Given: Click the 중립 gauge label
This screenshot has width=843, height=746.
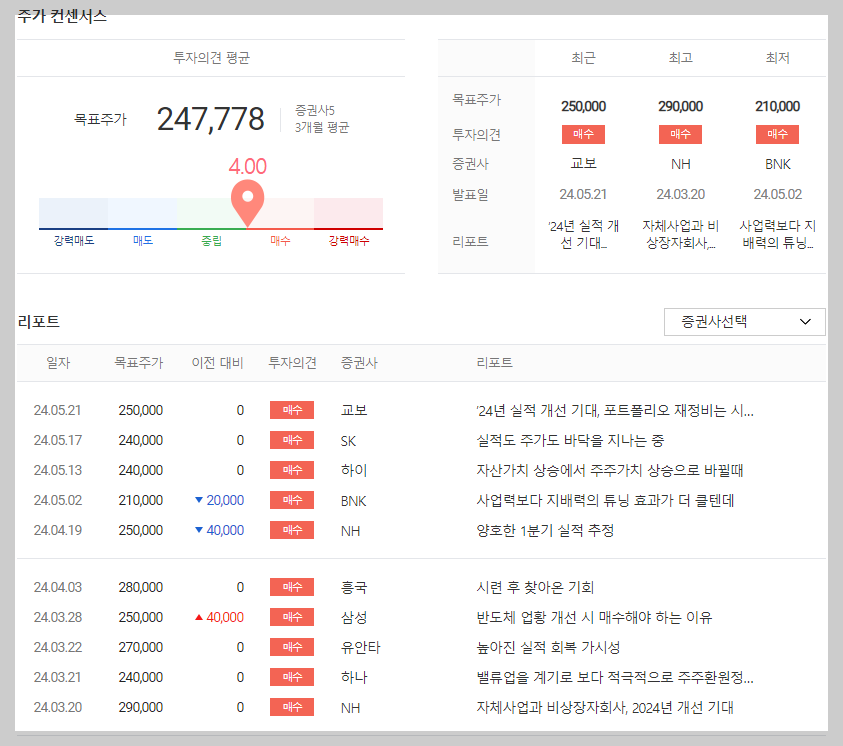Looking at the screenshot, I should pos(211,241).
